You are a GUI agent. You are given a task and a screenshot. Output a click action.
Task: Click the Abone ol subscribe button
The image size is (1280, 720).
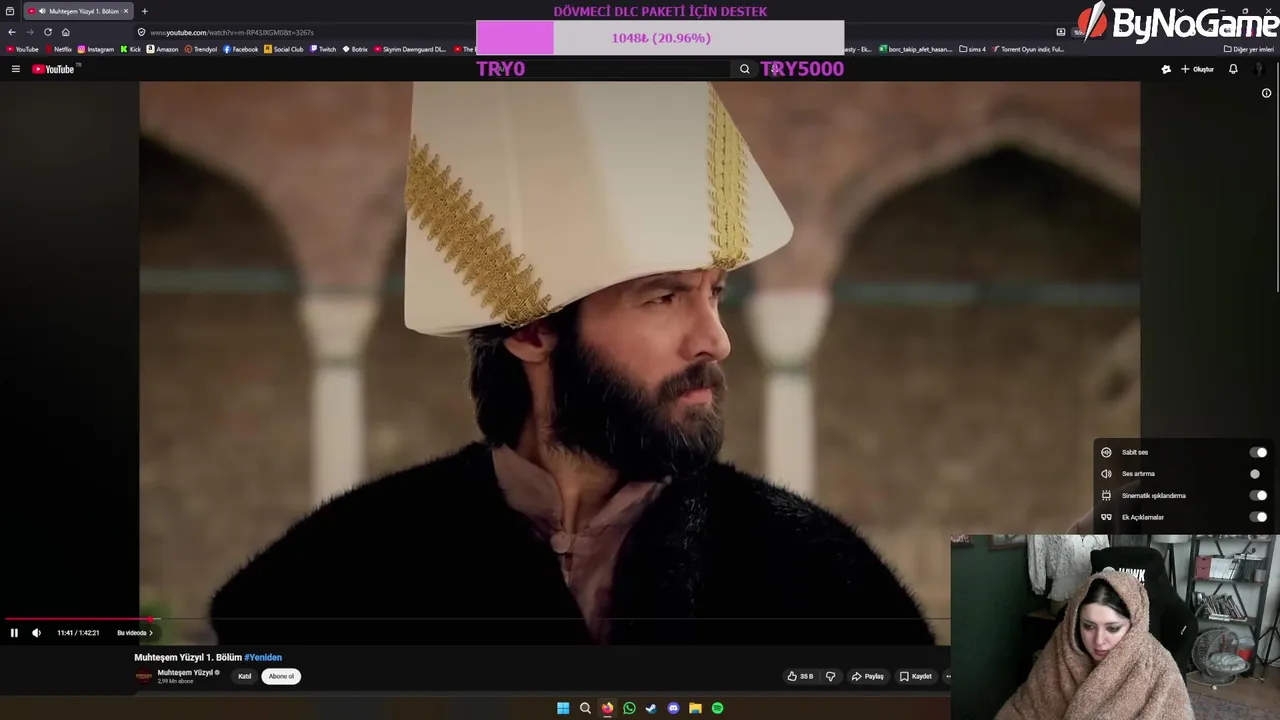[x=281, y=676]
